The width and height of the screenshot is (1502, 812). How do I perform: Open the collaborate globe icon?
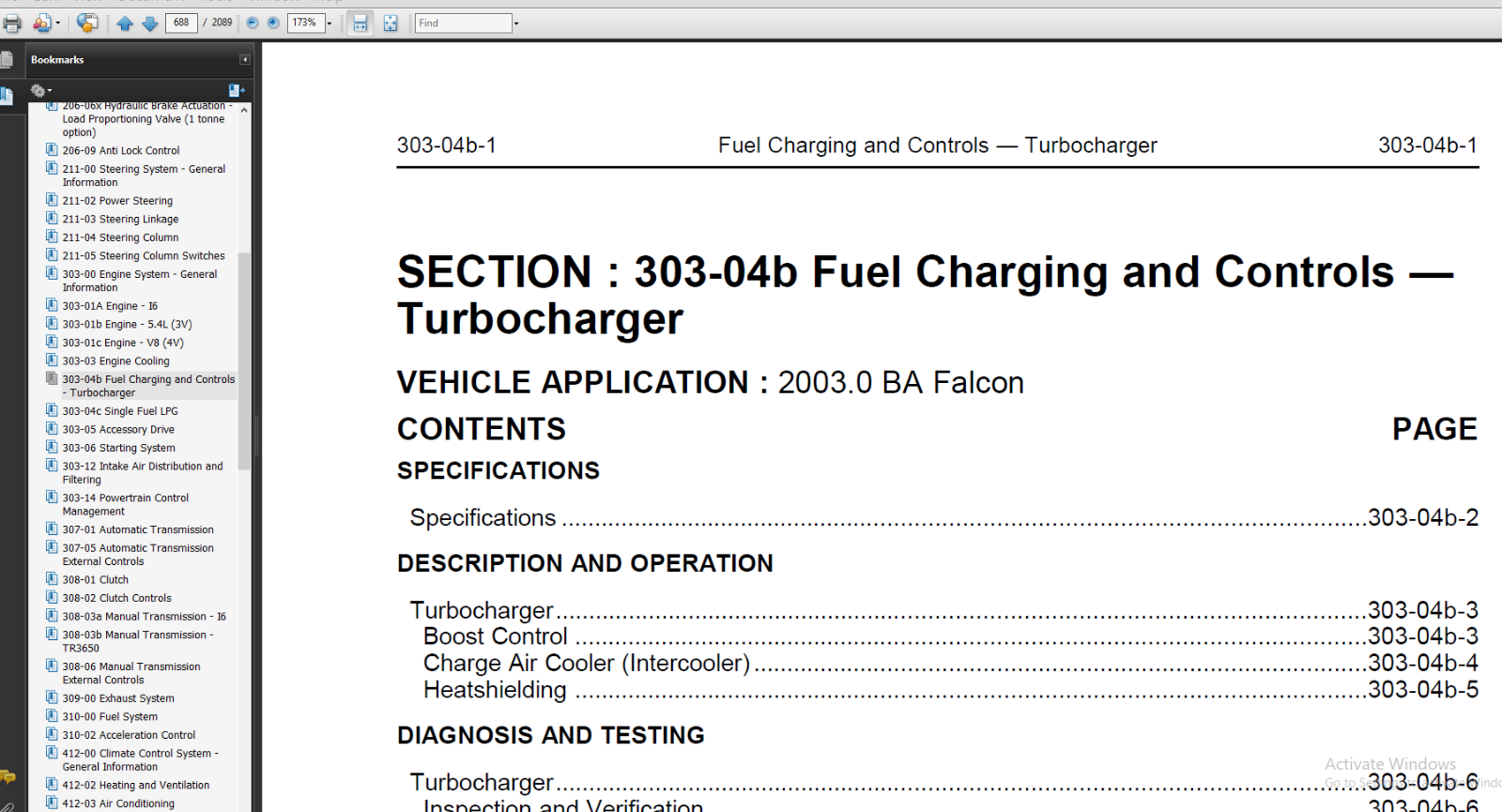point(87,23)
